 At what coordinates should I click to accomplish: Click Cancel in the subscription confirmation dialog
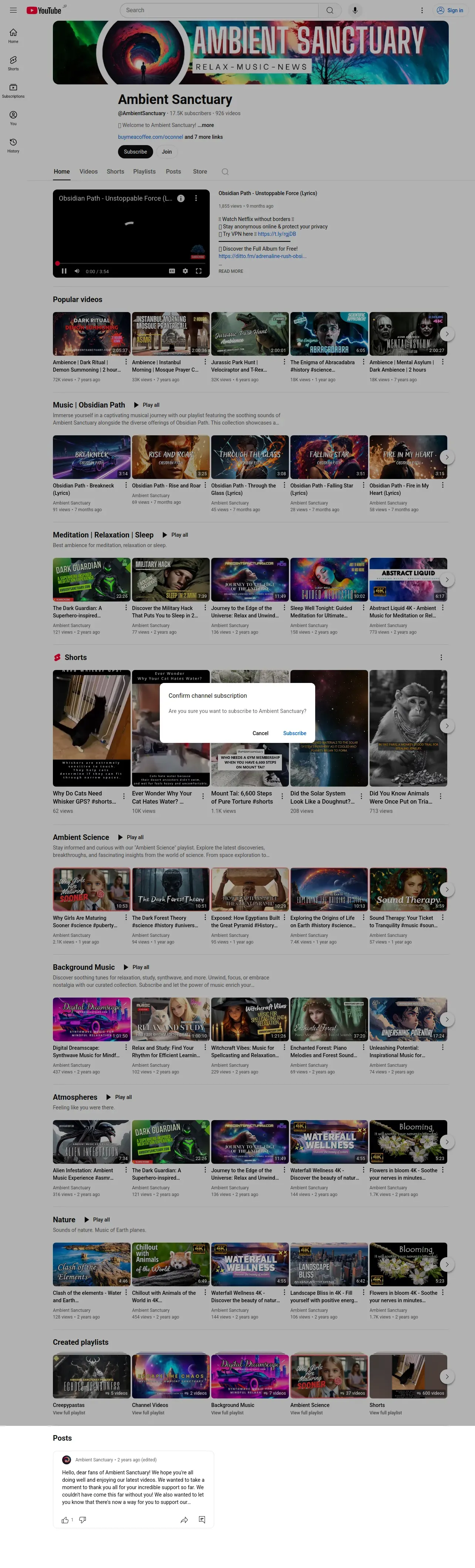point(260,733)
